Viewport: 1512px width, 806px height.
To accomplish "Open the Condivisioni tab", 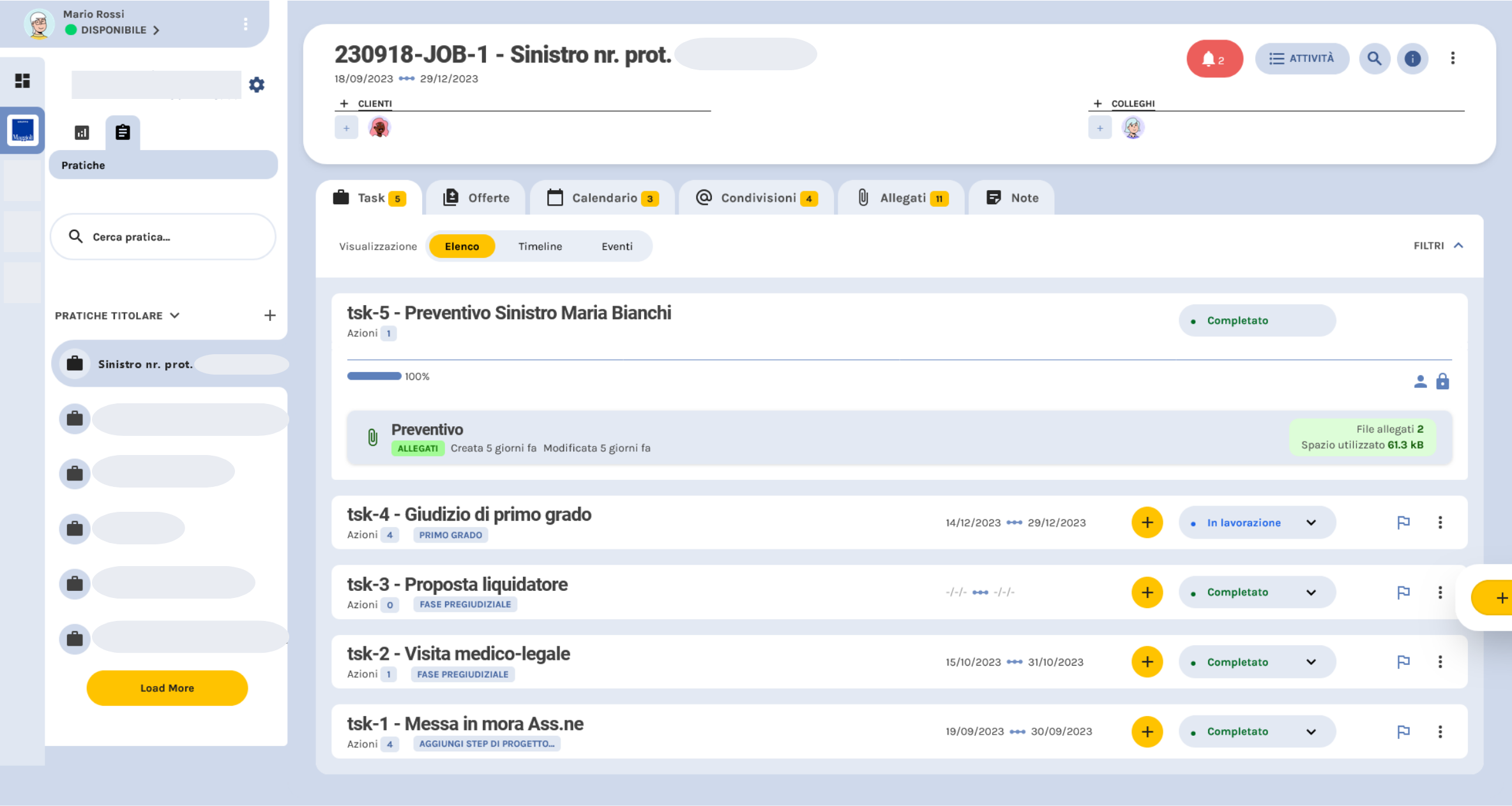I will [x=756, y=198].
